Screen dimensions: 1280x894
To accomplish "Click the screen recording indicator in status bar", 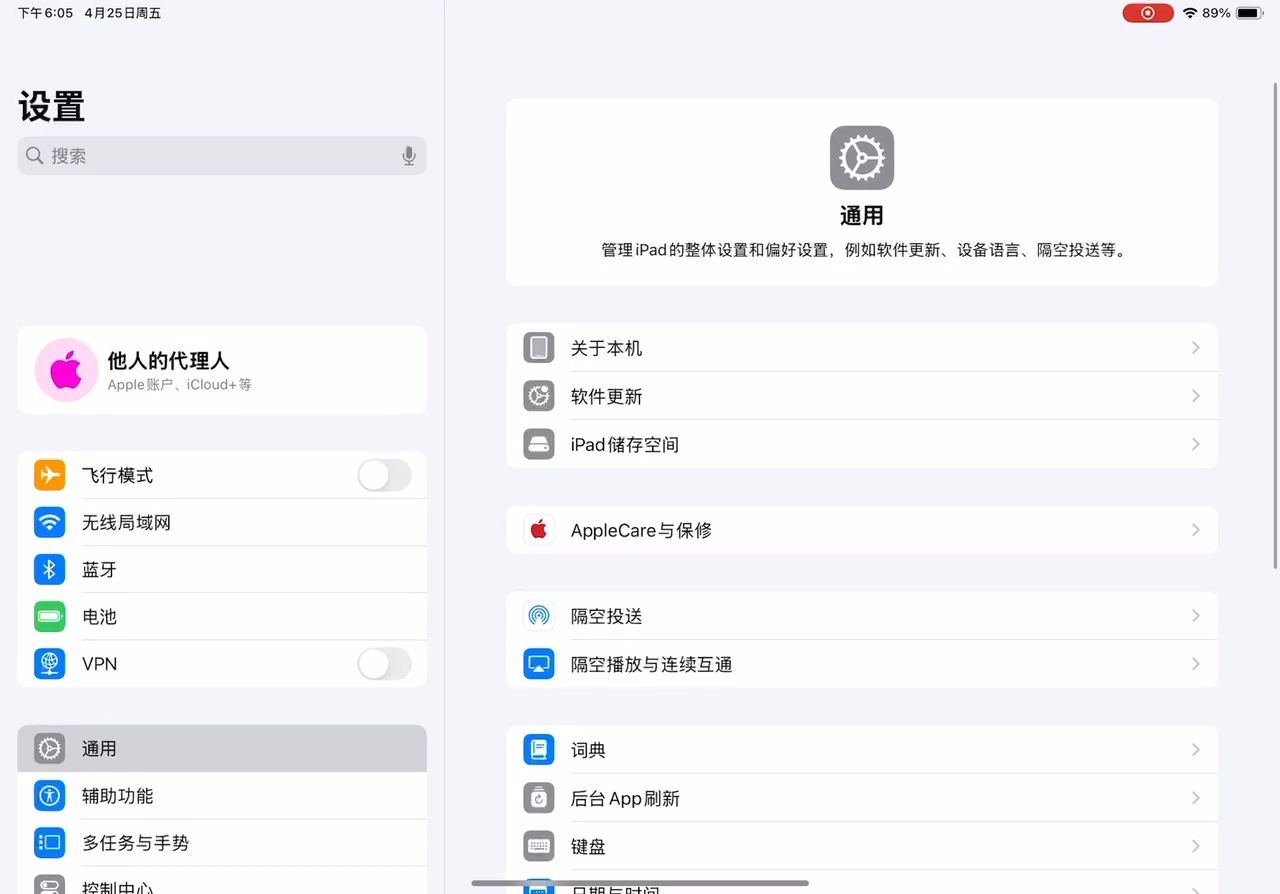I will click(x=1147, y=13).
